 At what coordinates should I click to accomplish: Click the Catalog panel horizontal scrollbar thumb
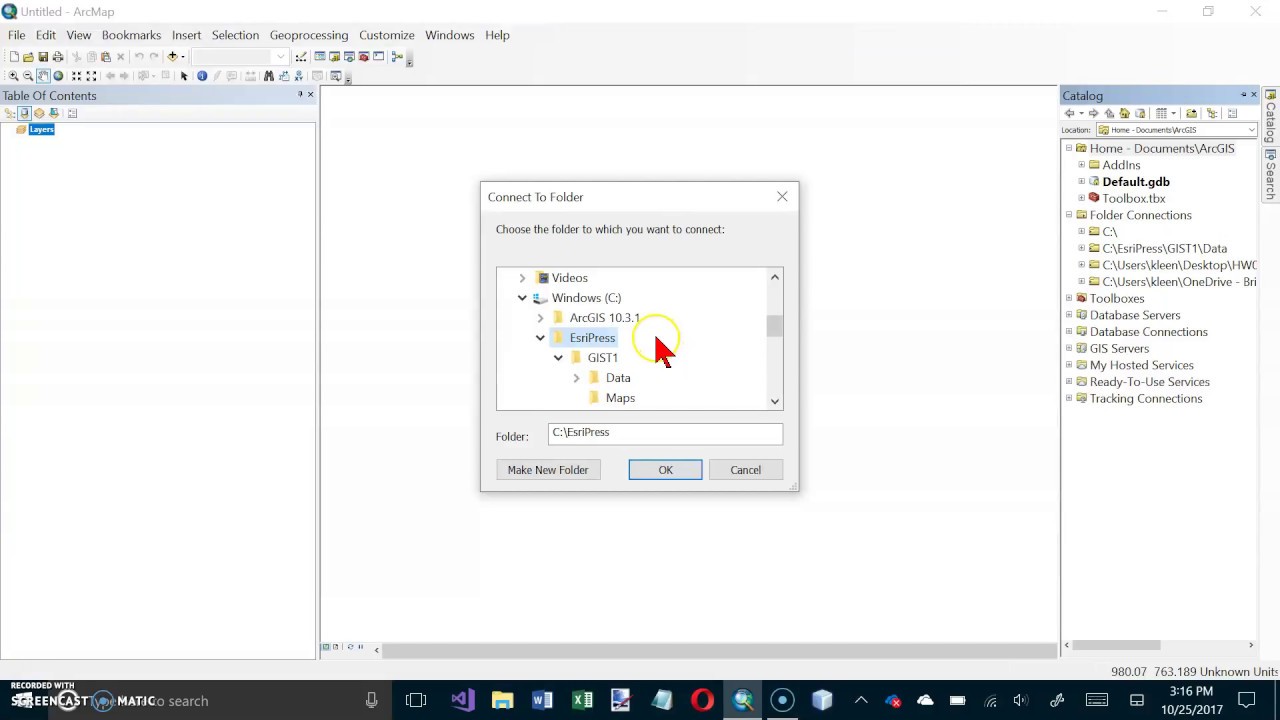[x=1117, y=645]
